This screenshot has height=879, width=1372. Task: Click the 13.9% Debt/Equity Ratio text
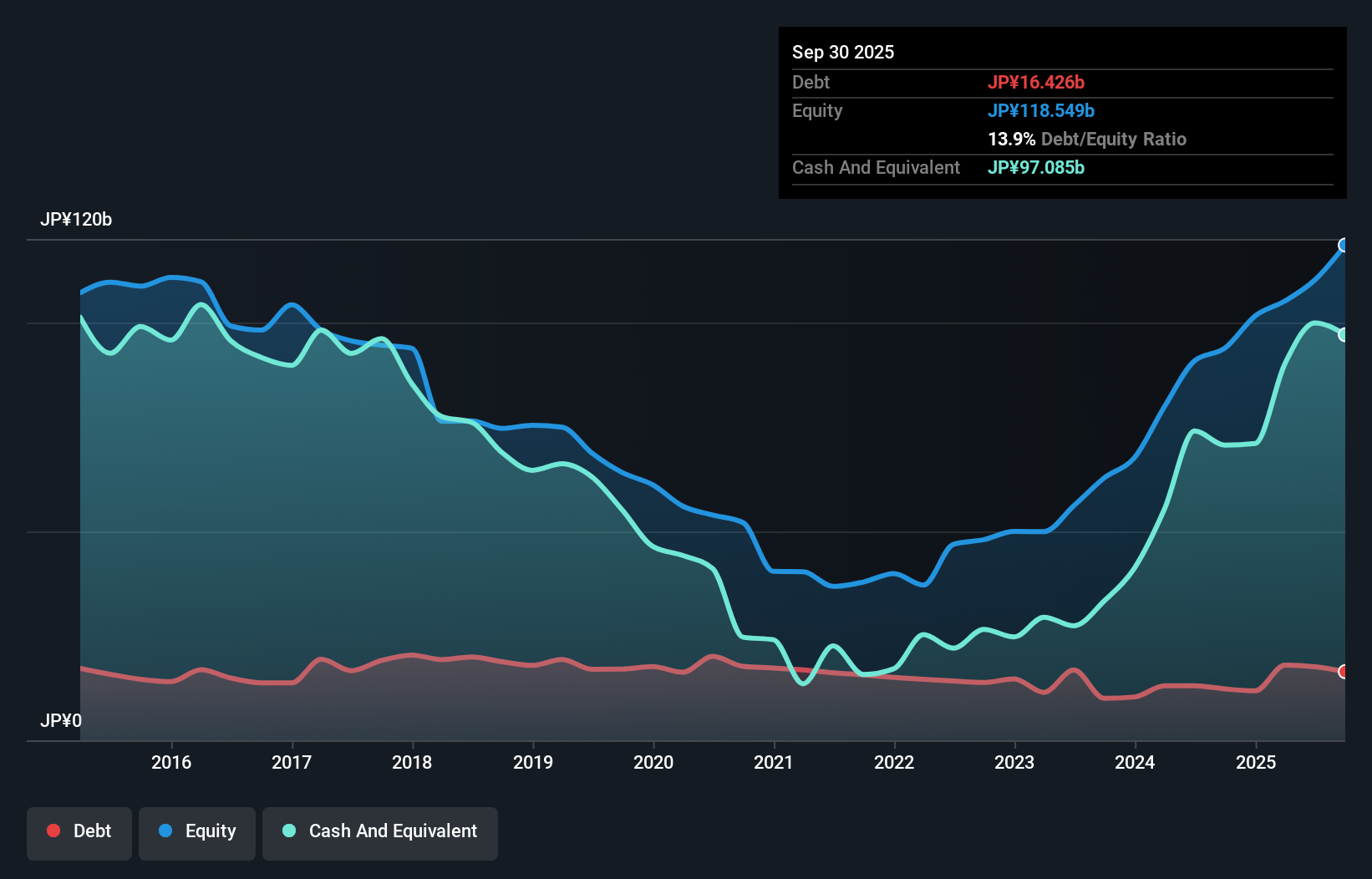[1087, 139]
